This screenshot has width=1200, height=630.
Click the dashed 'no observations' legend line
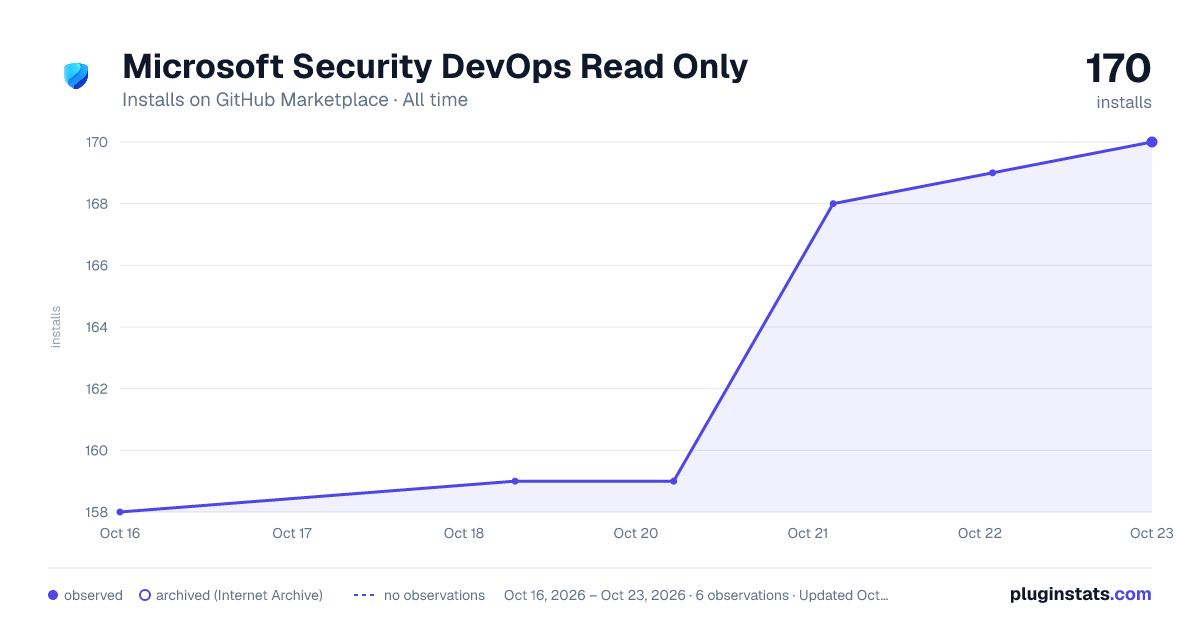[364, 595]
